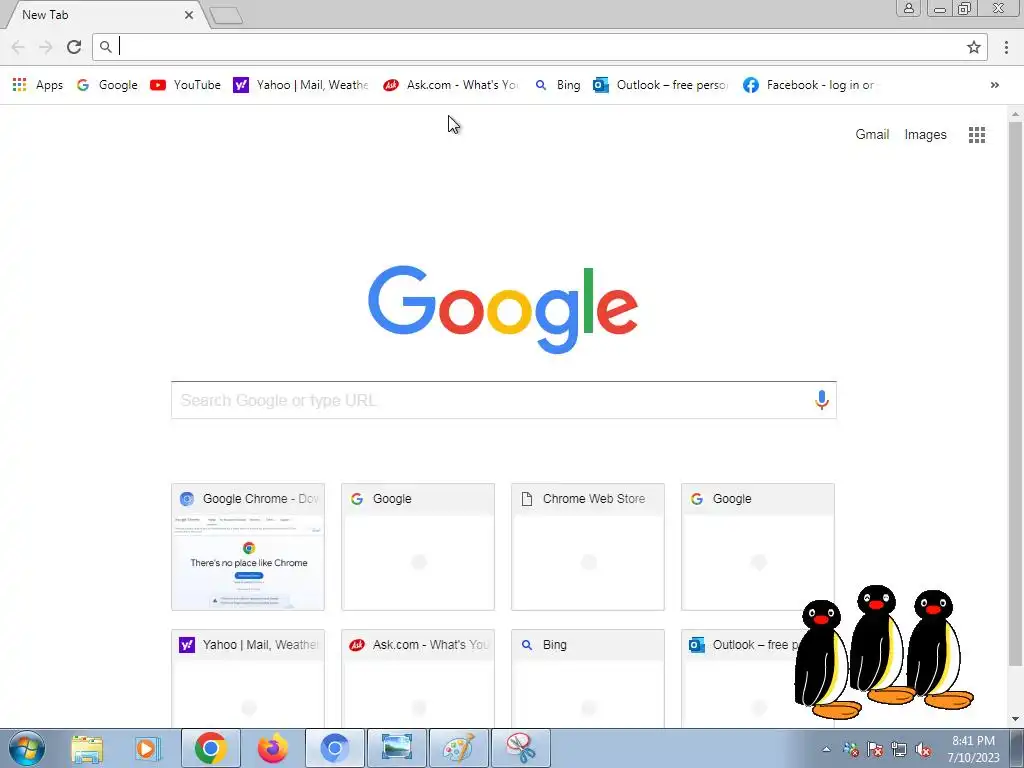Open the Bing bookmark
The image size is (1024, 768).
pos(557,85)
